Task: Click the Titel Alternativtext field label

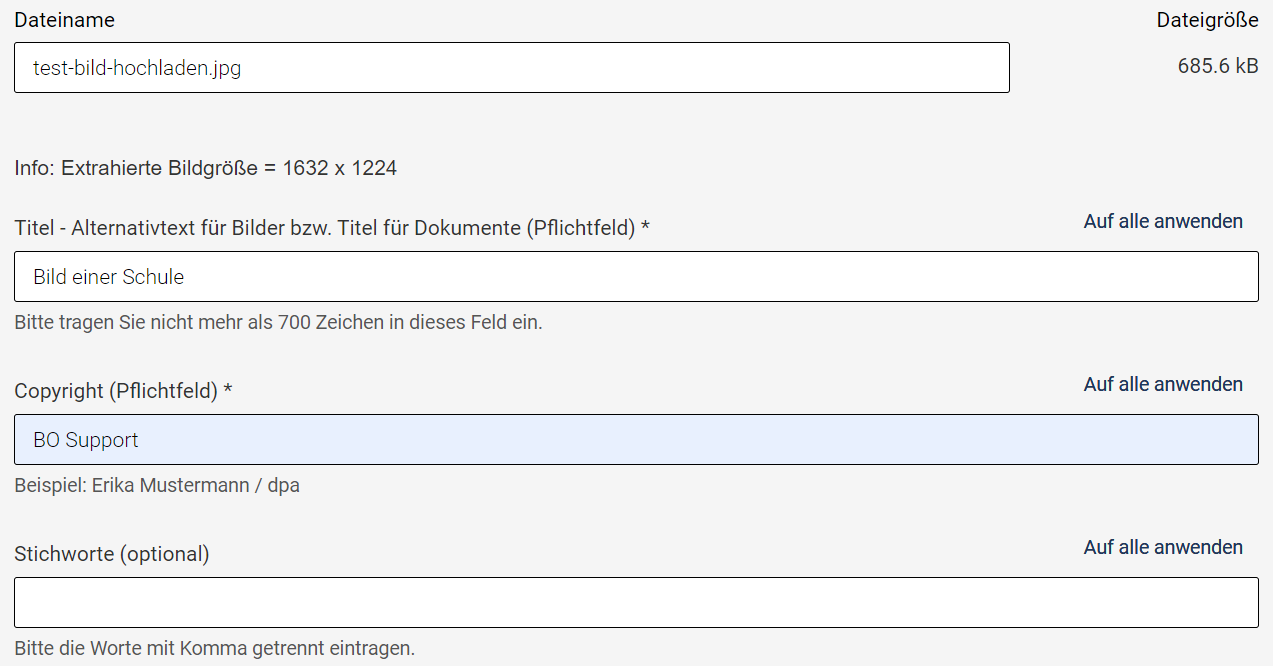Action: 330,227
